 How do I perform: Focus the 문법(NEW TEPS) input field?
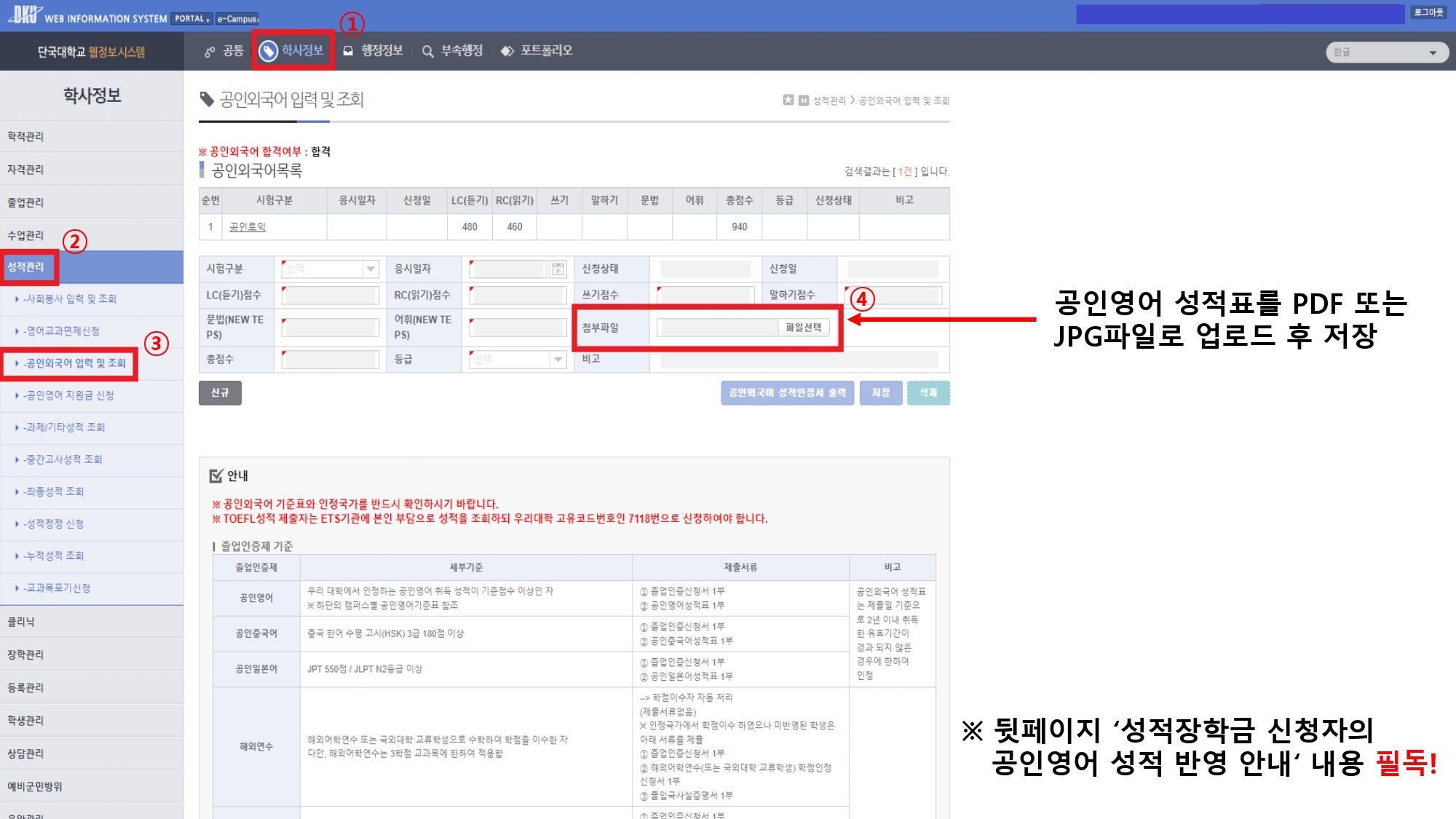coord(331,328)
